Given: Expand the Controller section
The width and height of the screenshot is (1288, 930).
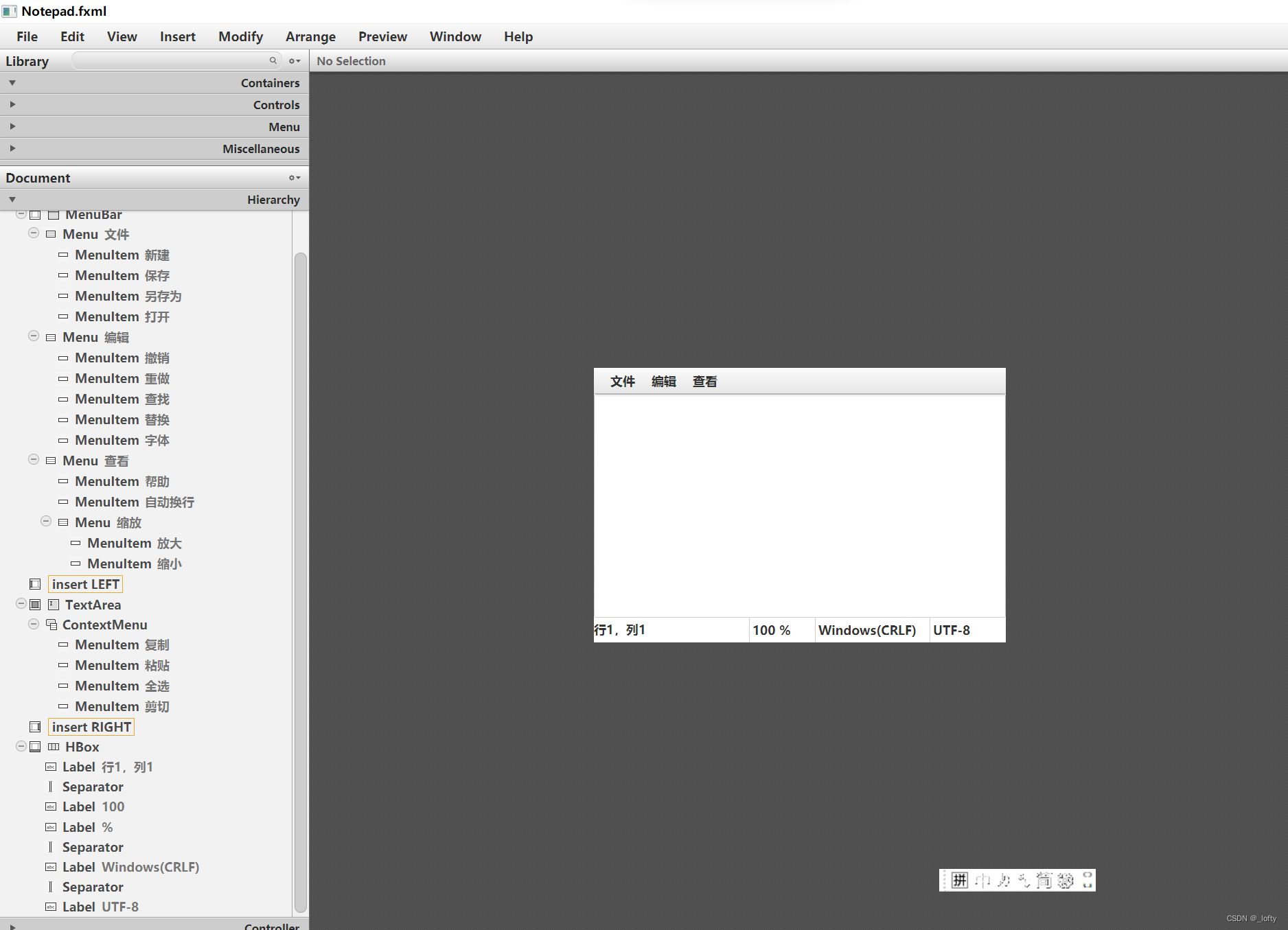Looking at the screenshot, I should [x=12, y=926].
